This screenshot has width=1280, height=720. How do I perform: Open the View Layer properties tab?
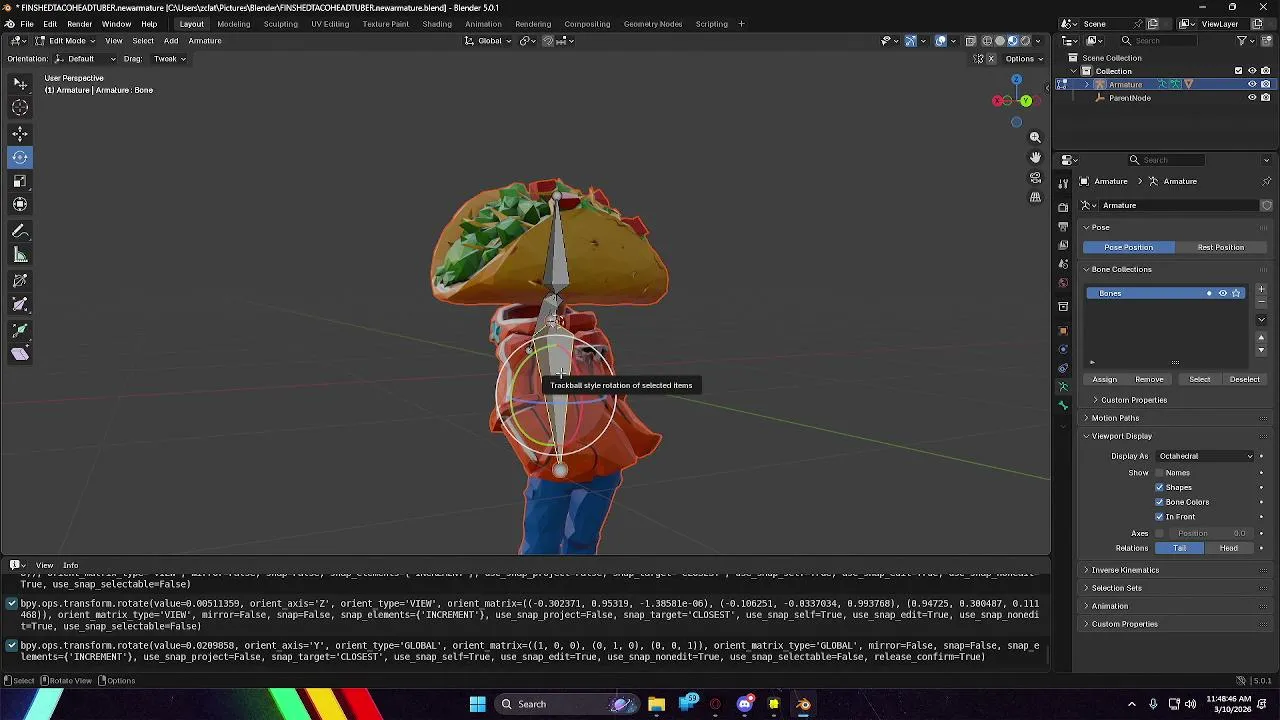pos(1063,245)
